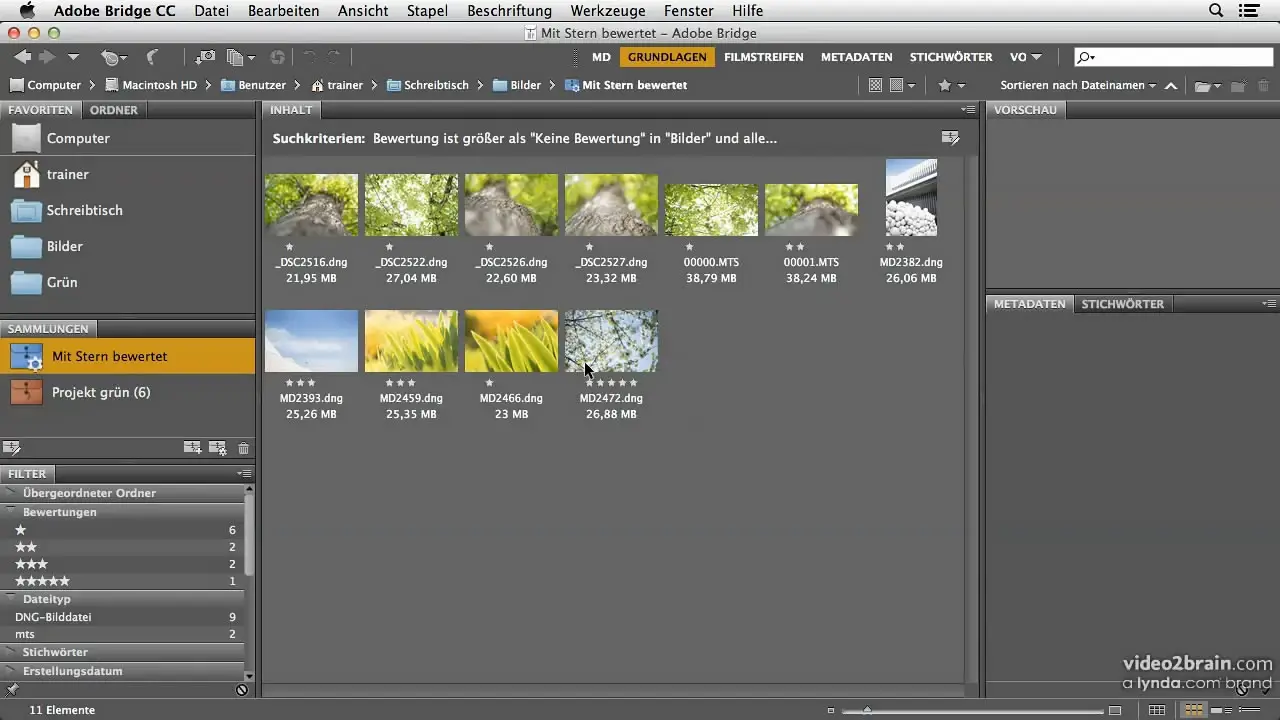The image size is (1280, 720).
Task: Go back with the left arrow button
Action: click(x=22, y=57)
